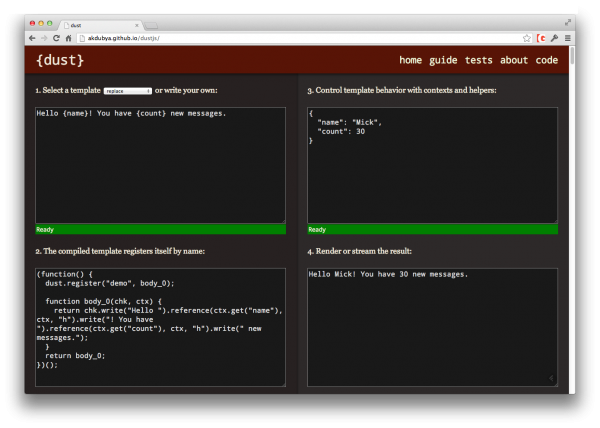
Task: Click the red bracket extension icon
Action: pos(541,38)
